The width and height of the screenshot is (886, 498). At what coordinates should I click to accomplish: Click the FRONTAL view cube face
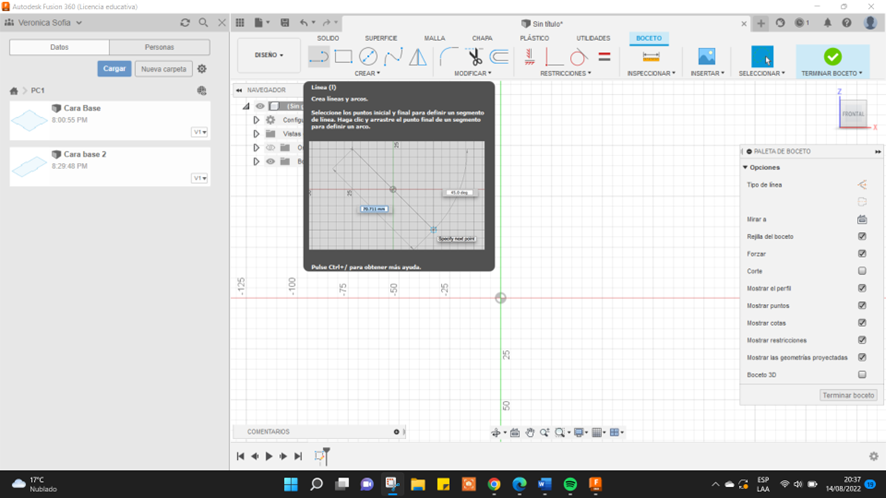point(853,114)
